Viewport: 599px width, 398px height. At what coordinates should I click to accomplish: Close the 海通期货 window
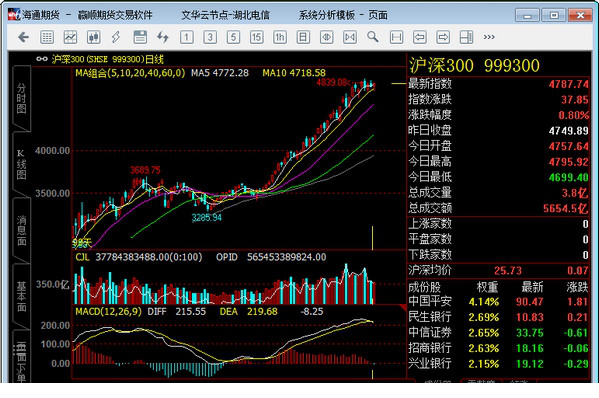580,15
